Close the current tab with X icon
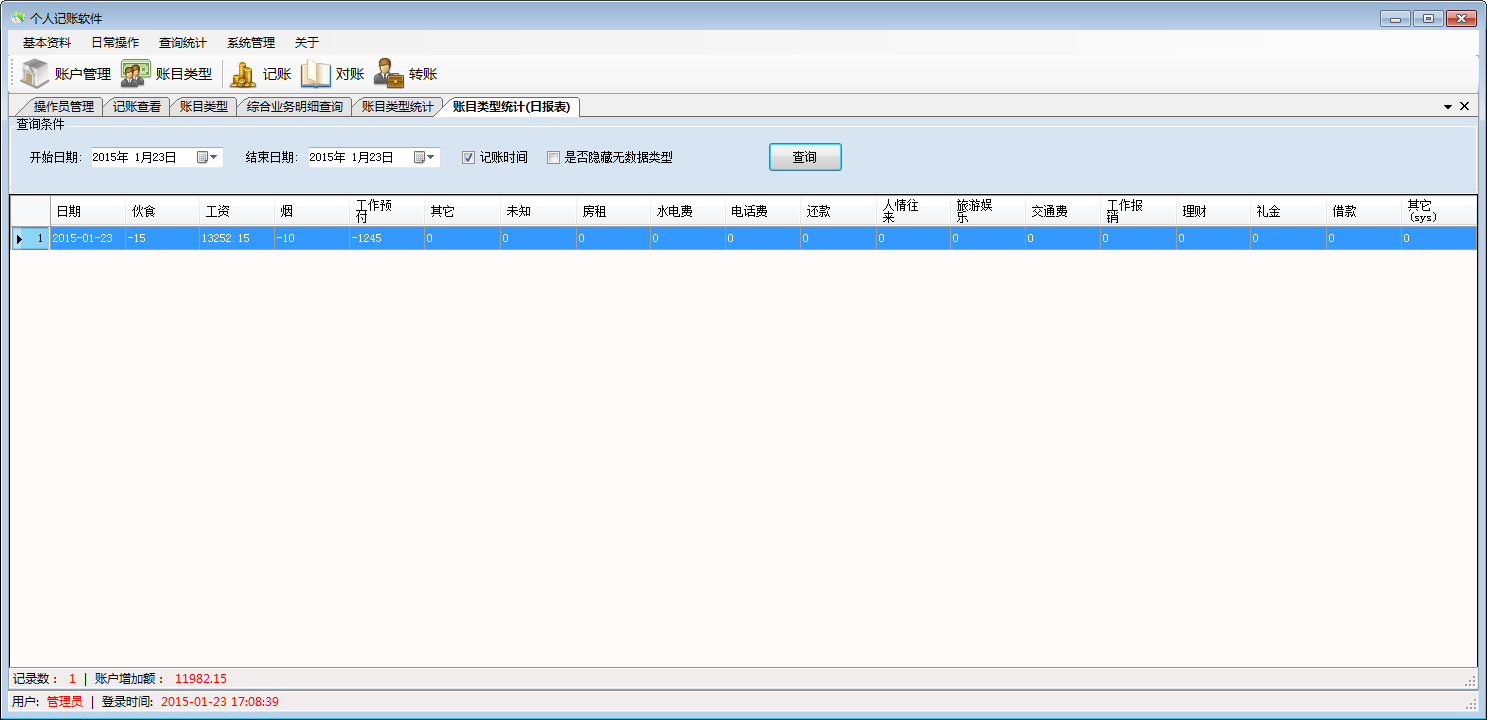Viewport: 1487px width, 720px height. [1464, 106]
